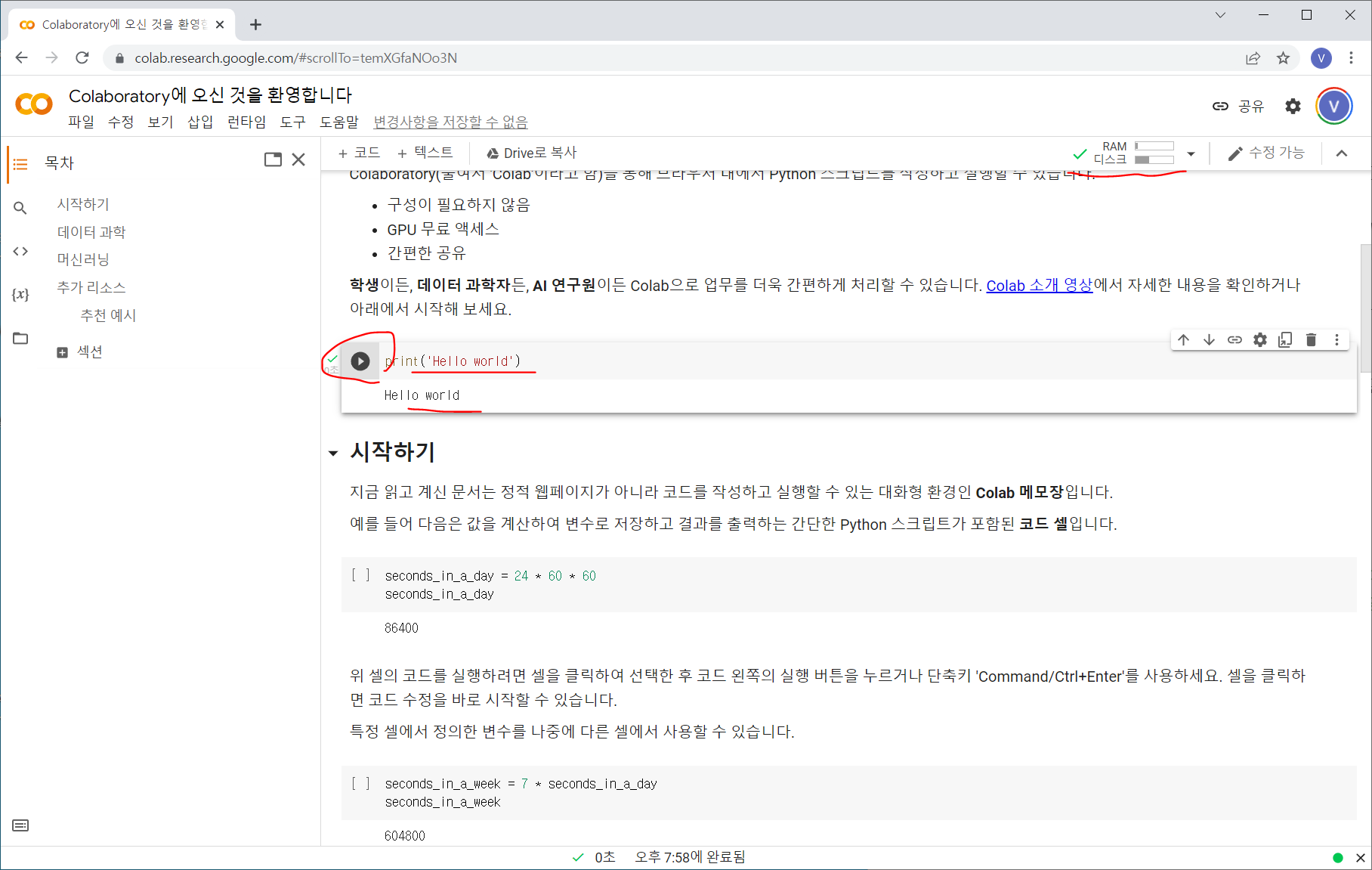1372x870 pixels.
Task: Open the Chrome three-dot menu
Action: [1352, 58]
